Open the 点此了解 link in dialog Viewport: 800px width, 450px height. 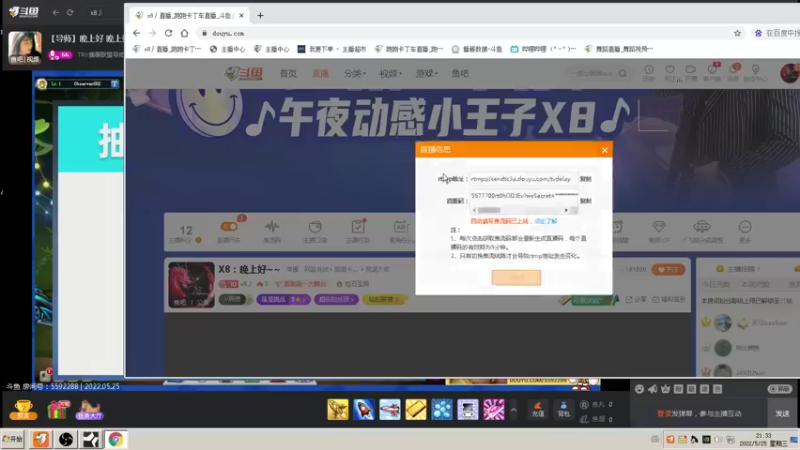coord(545,221)
